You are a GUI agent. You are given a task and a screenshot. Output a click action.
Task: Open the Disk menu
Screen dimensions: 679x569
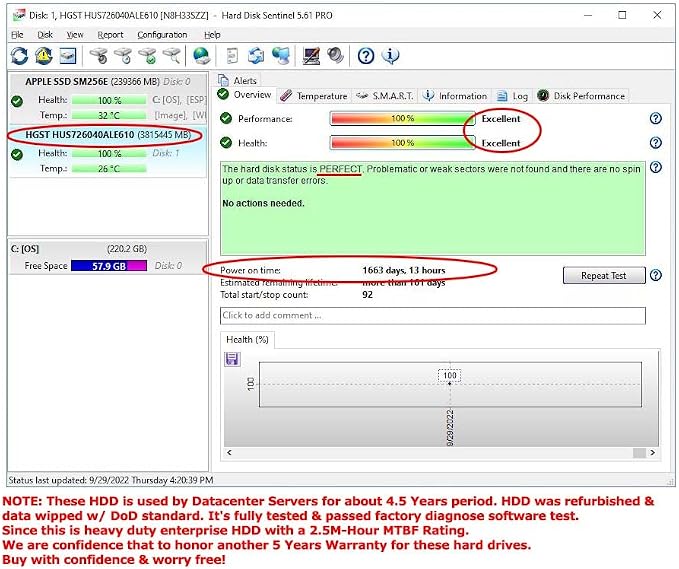click(45, 35)
